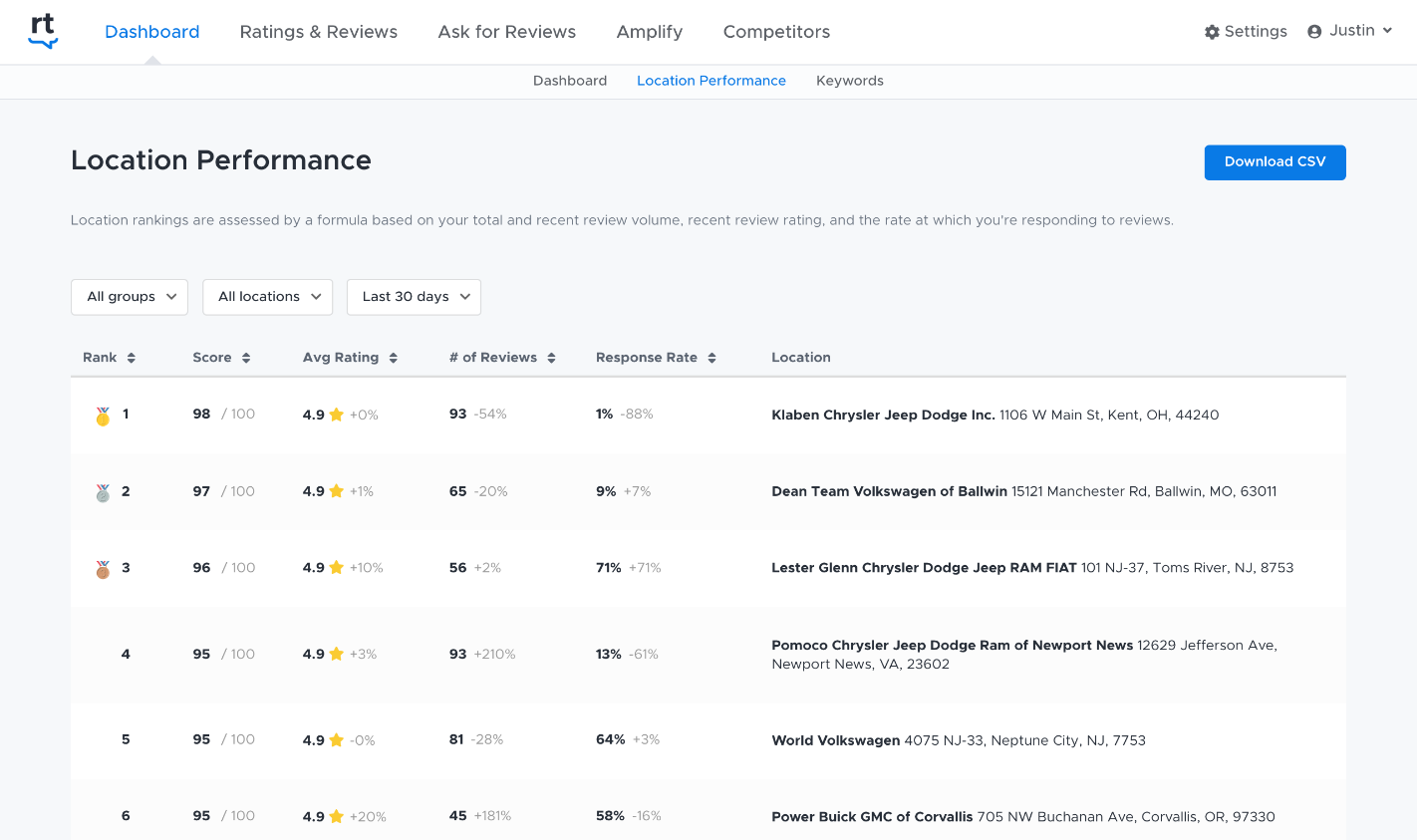Screen dimensions: 1417x840
Task: Go to Ratings & Reviews menu
Action: pos(318,32)
